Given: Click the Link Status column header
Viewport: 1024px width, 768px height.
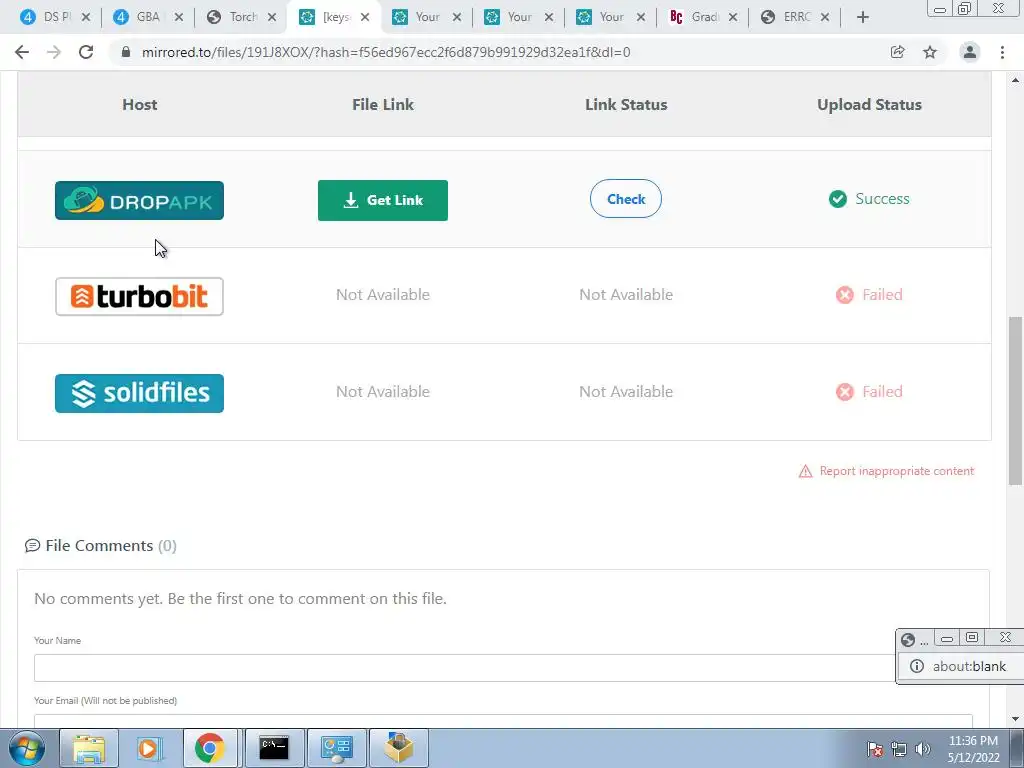Looking at the screenshot, I should 626,104.
